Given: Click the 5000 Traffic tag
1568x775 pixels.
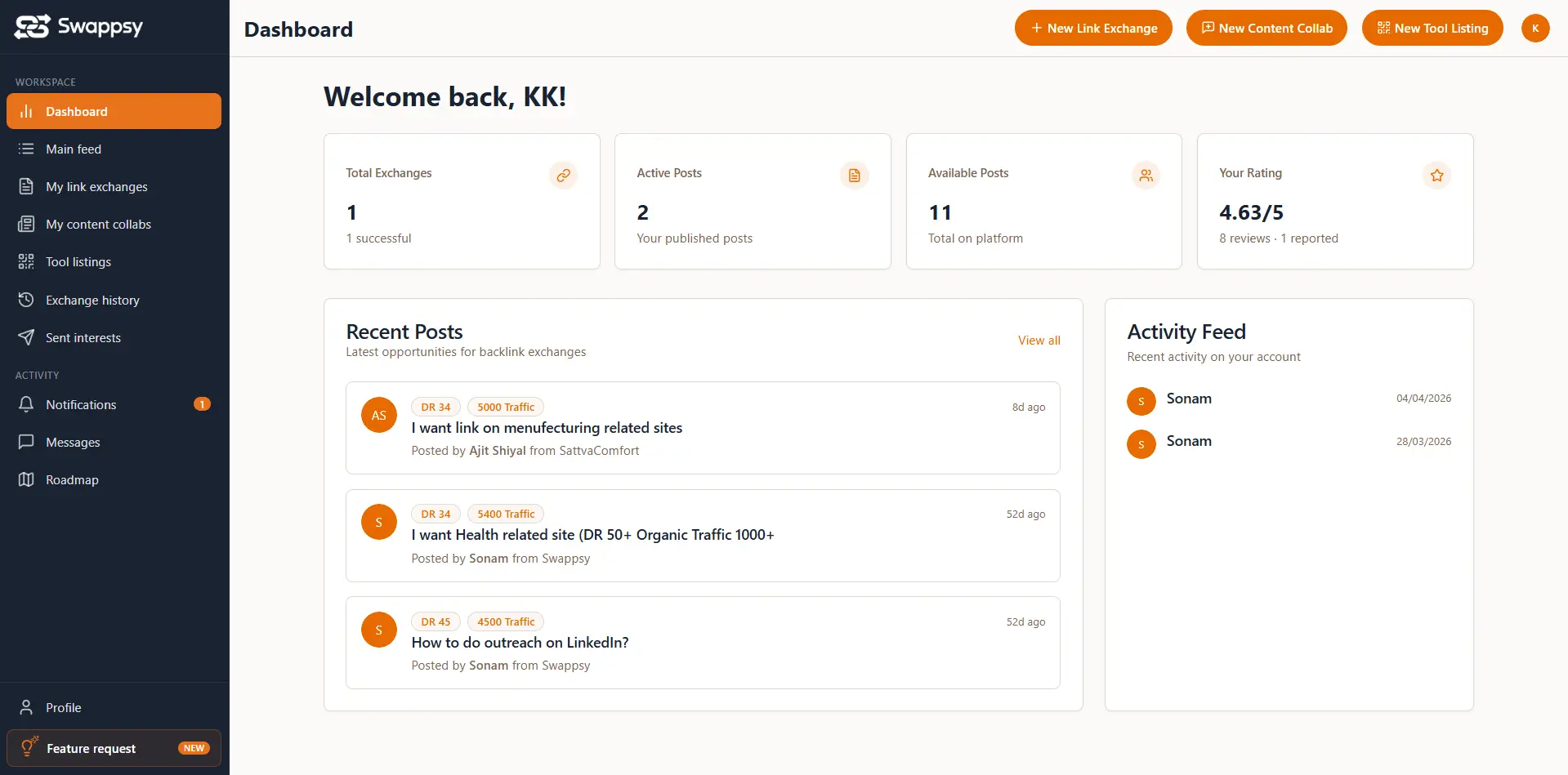Looking at the screenshot, I should (506, 407).
